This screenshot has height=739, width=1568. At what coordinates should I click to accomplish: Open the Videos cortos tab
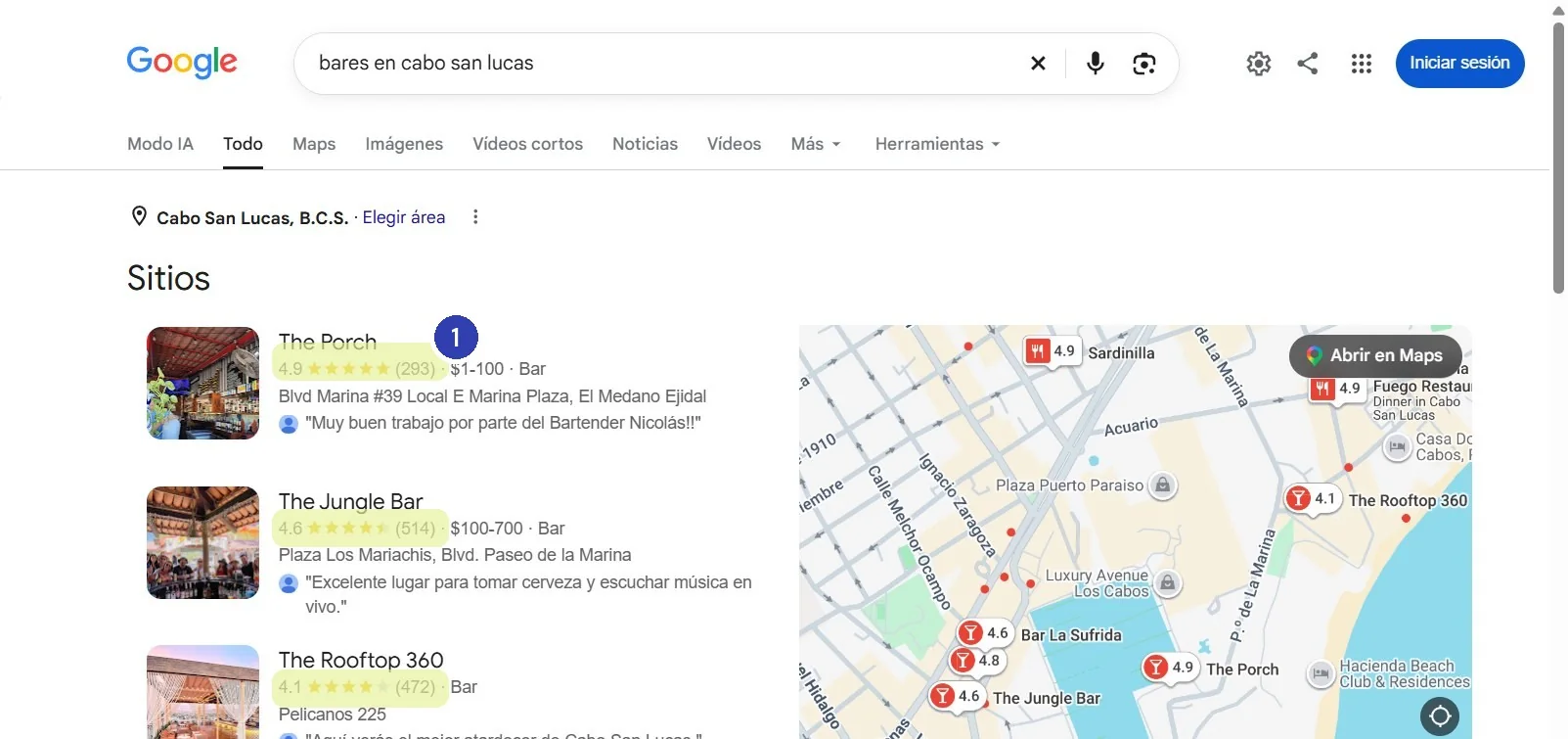pos(527,144)
